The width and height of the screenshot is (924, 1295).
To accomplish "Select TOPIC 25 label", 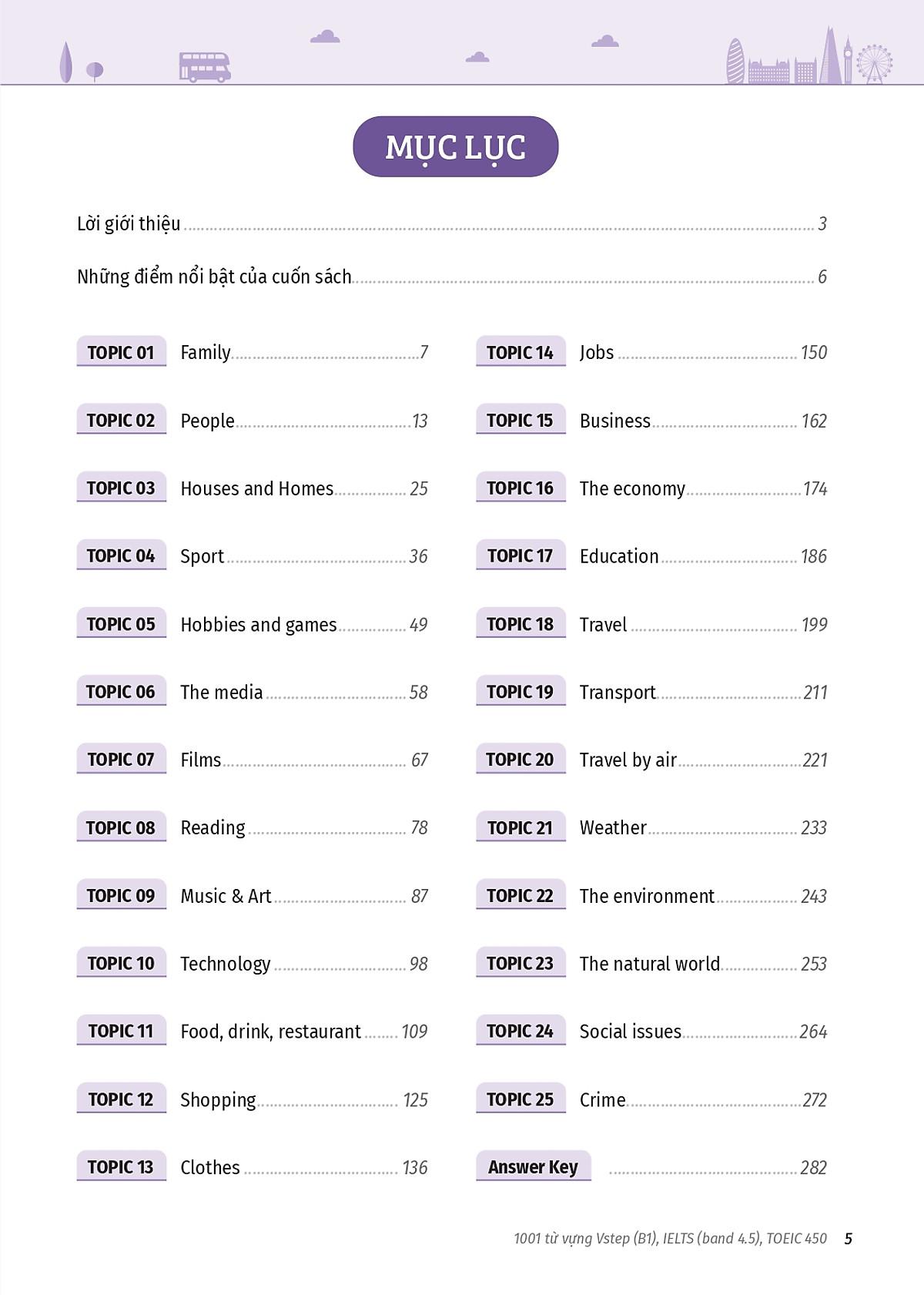I will (x=521, y=1099).
